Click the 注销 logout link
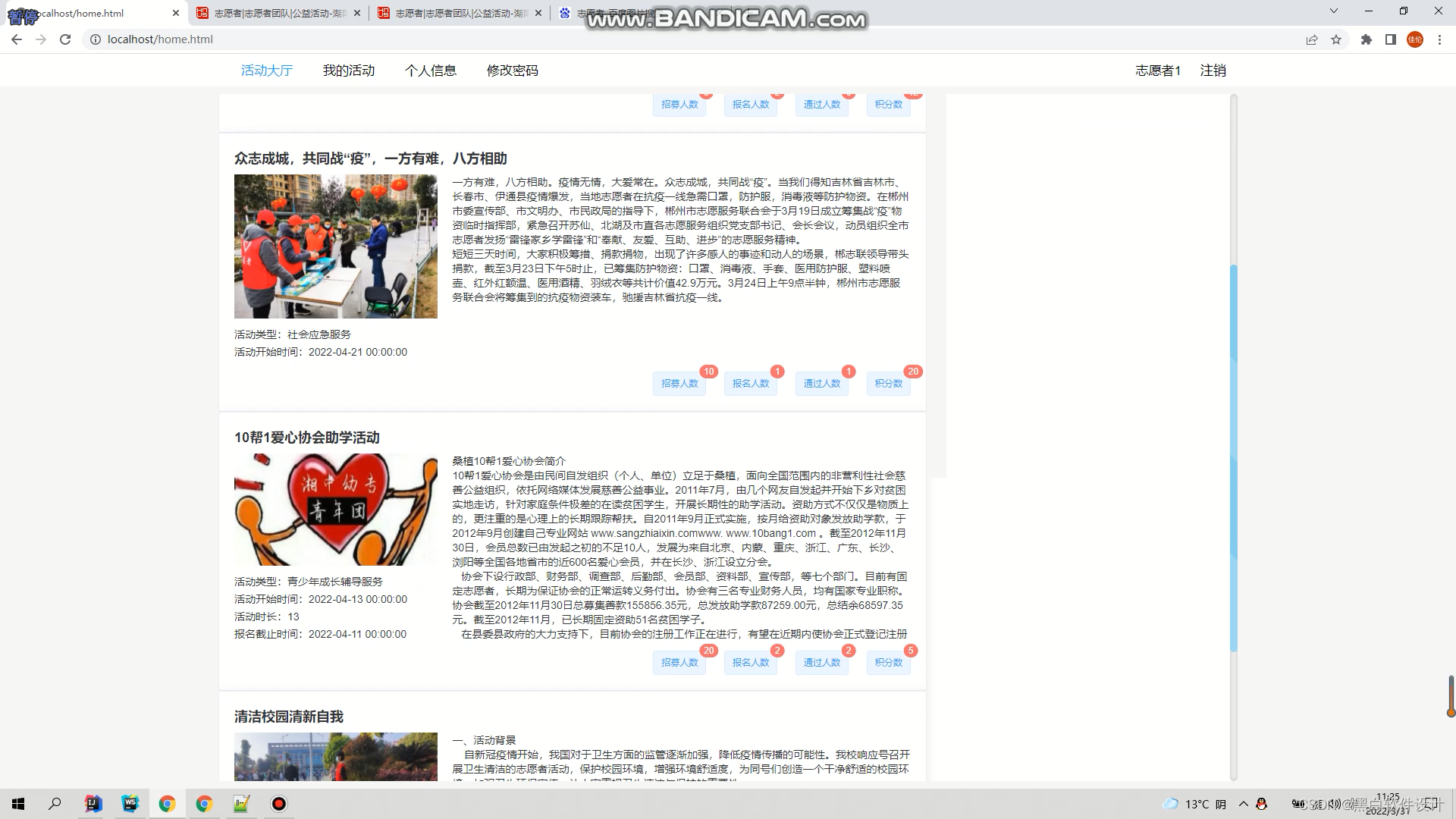This screenshot has height=819, width=1456. [x=1213, y=71]
